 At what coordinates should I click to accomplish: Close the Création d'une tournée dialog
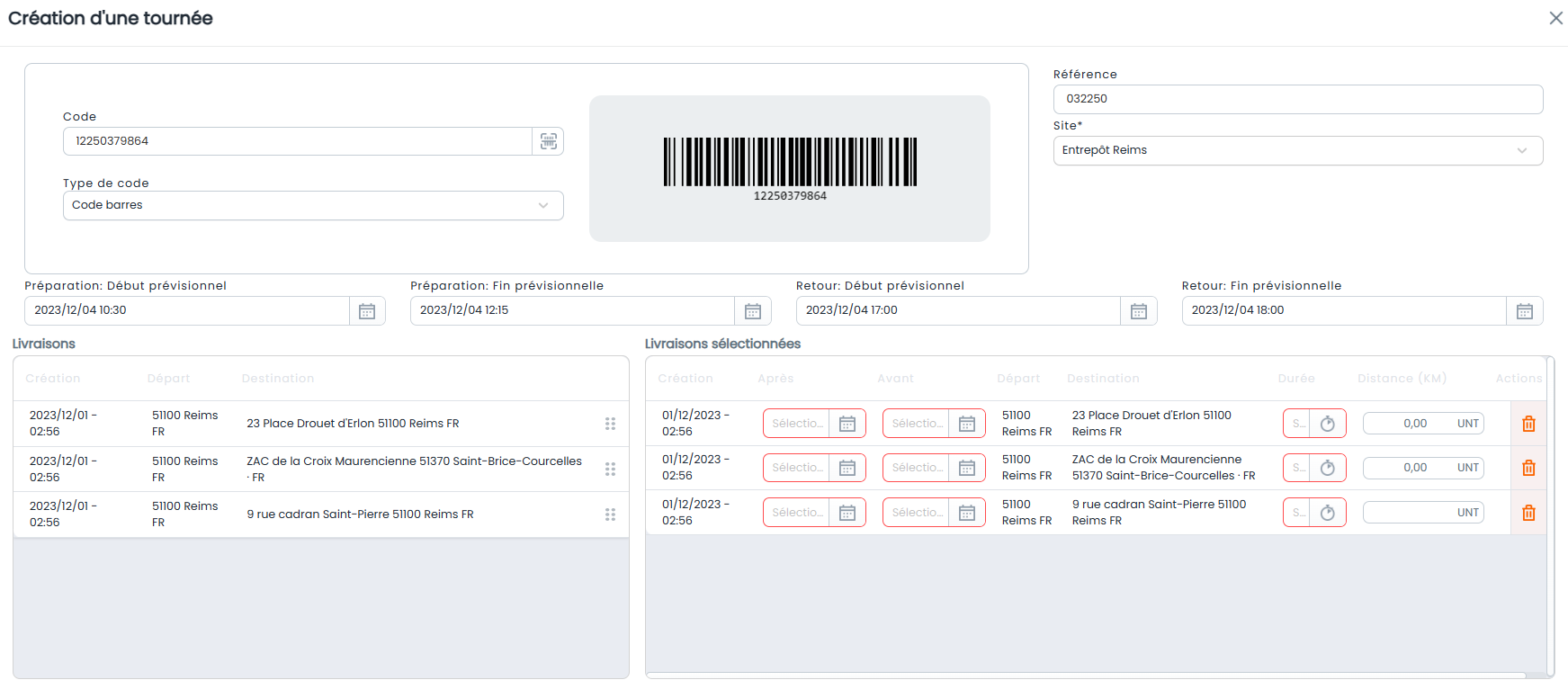pyautogui.click(x=1555, y=18)
